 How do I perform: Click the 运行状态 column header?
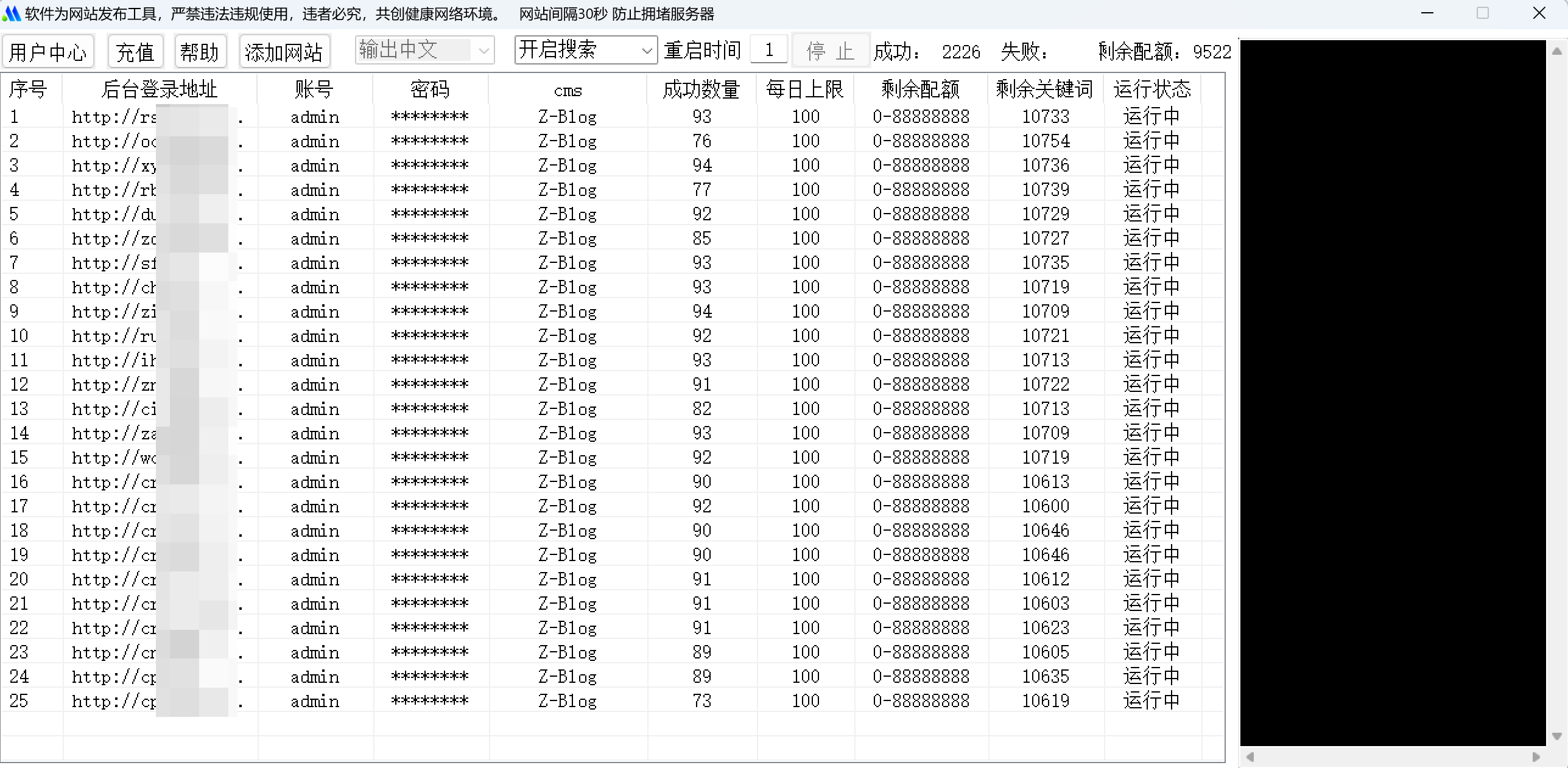1151,89
